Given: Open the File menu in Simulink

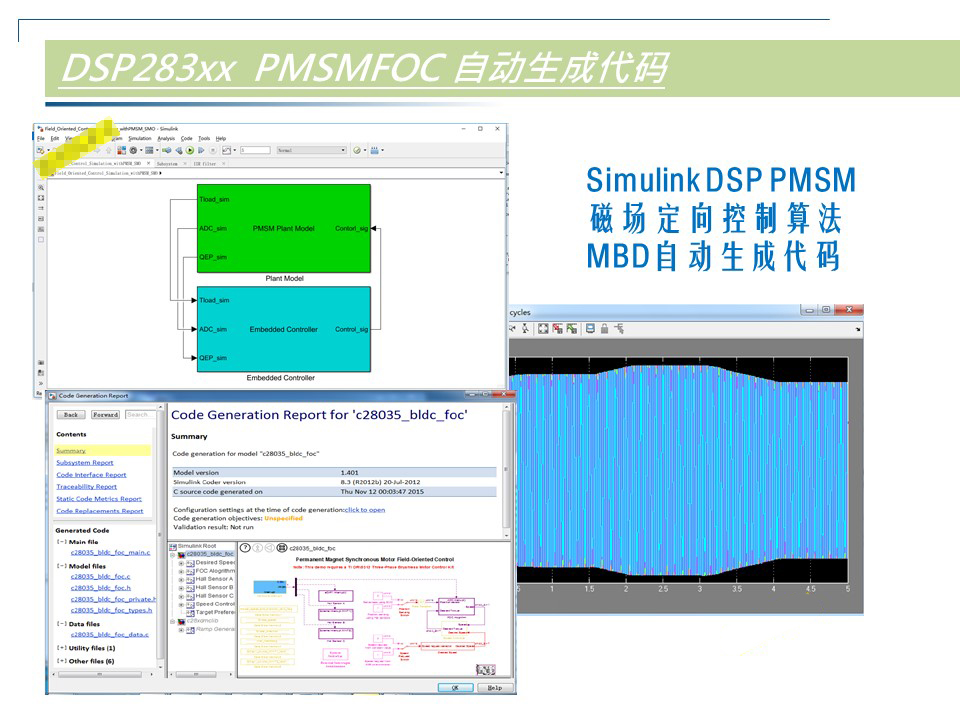Looking at the screenshot, I should click(x=40, y=138).
